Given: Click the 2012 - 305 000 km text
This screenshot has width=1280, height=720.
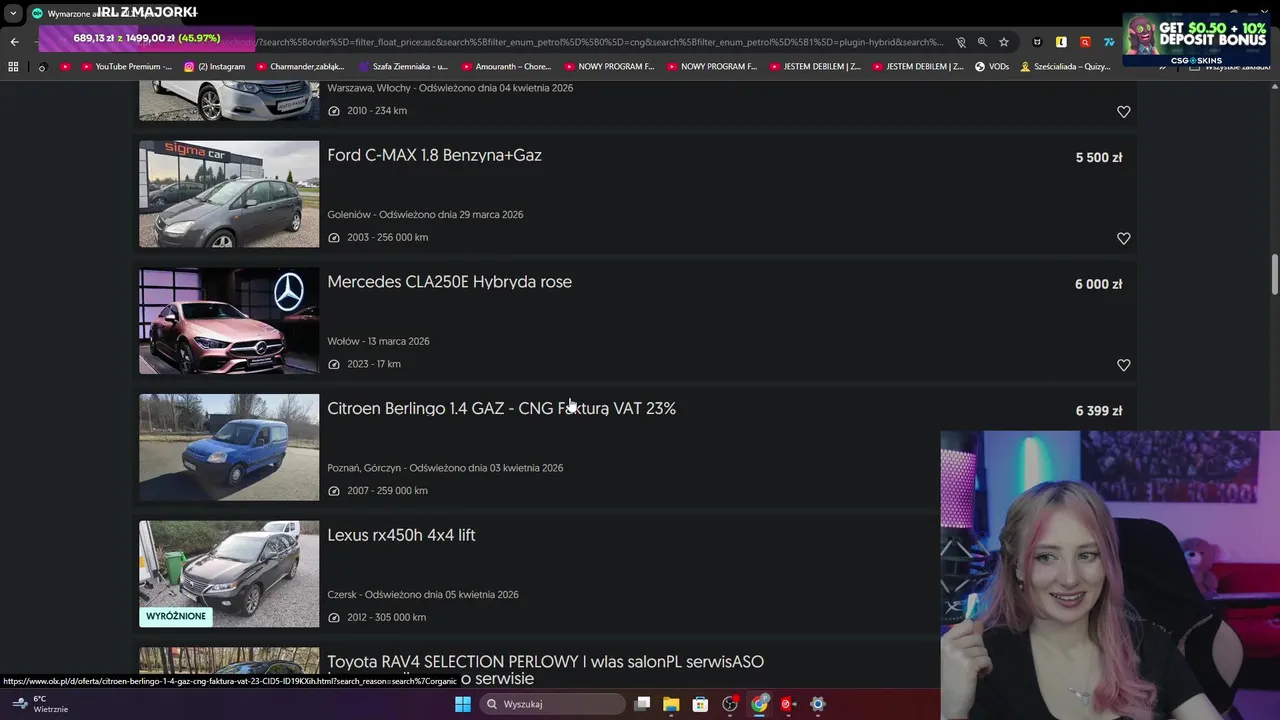Looking at the screenshot, I should (386, 617).
